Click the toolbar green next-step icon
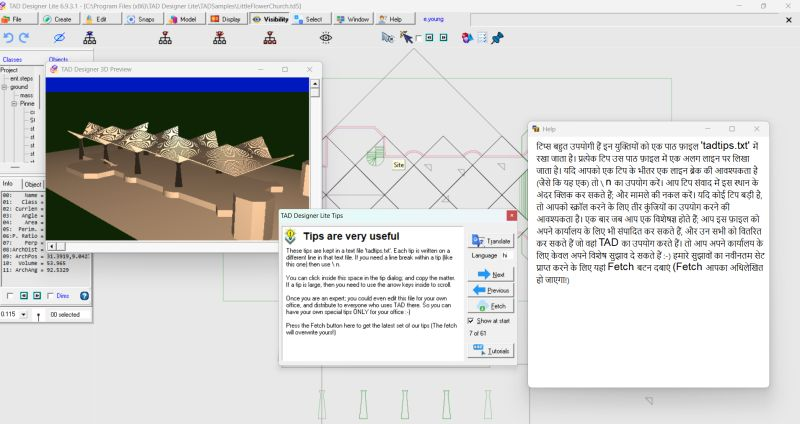This screenshot has height=424, width=800. pyautogui.click(x=443, y=38)
